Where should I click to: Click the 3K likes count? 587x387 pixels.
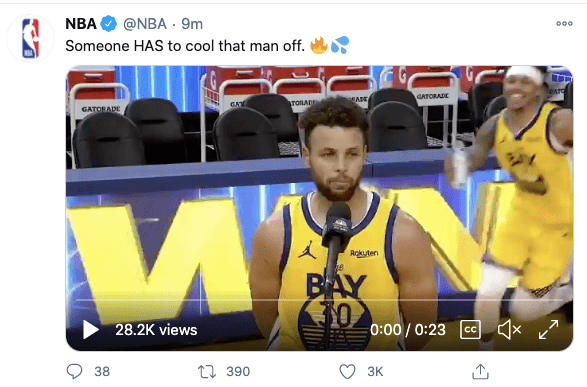click(375, 371)
